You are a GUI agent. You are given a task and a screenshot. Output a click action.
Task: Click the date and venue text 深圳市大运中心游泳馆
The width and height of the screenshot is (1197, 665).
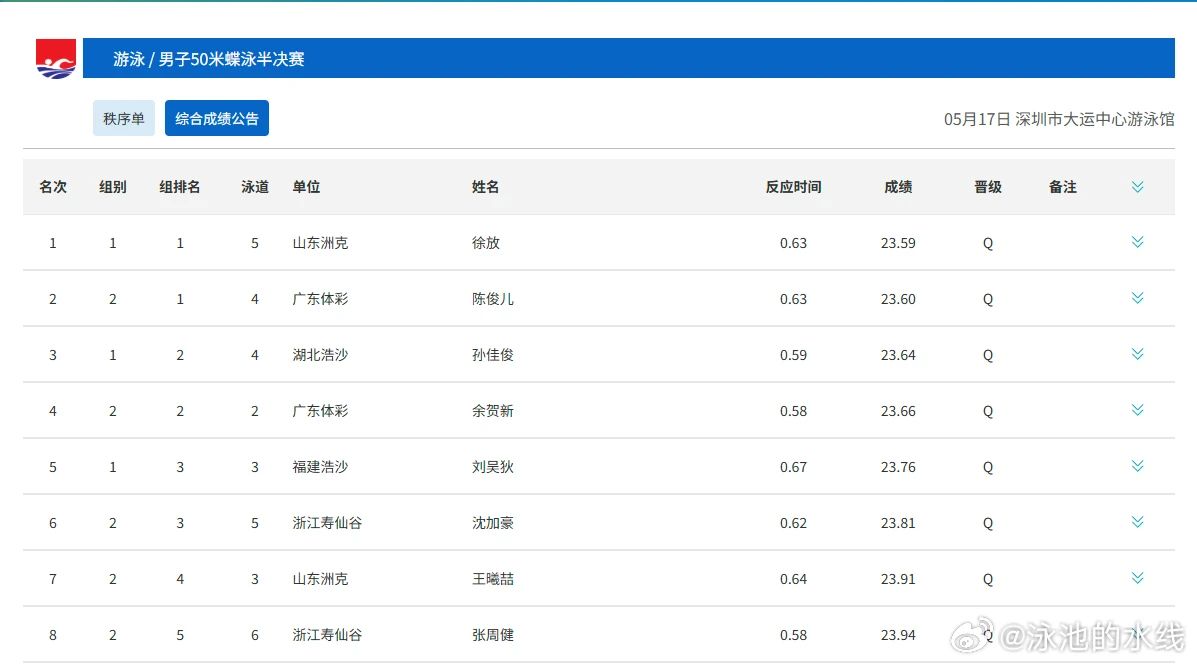point(1095,119)
